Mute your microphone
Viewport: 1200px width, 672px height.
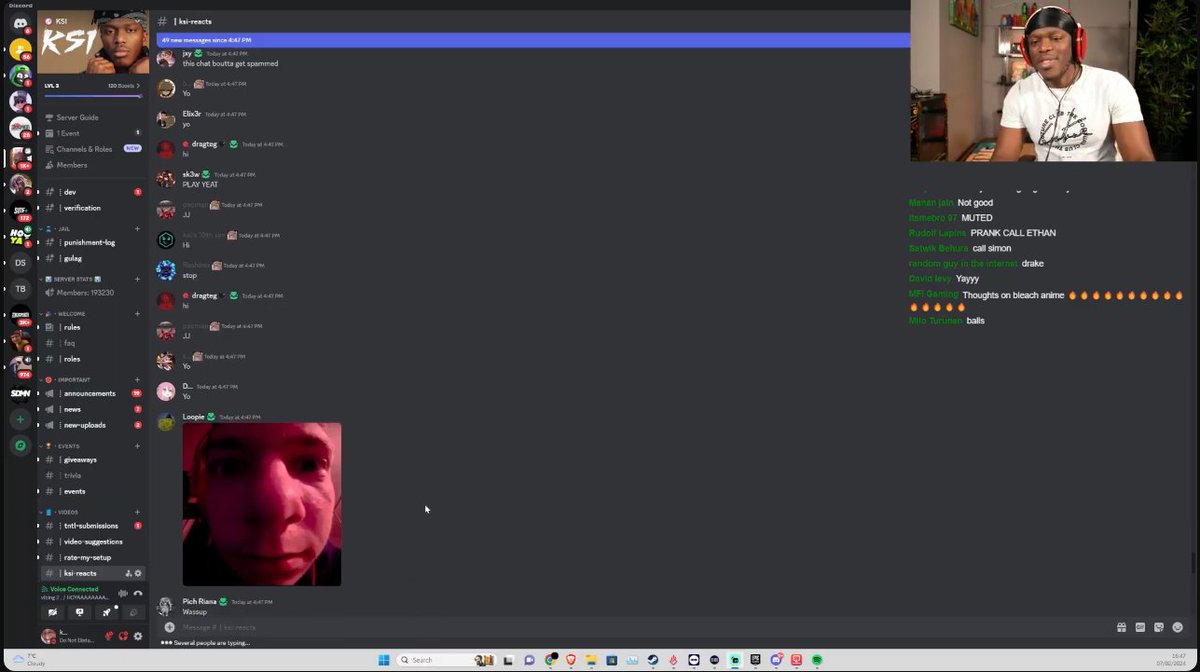(108, 636)
